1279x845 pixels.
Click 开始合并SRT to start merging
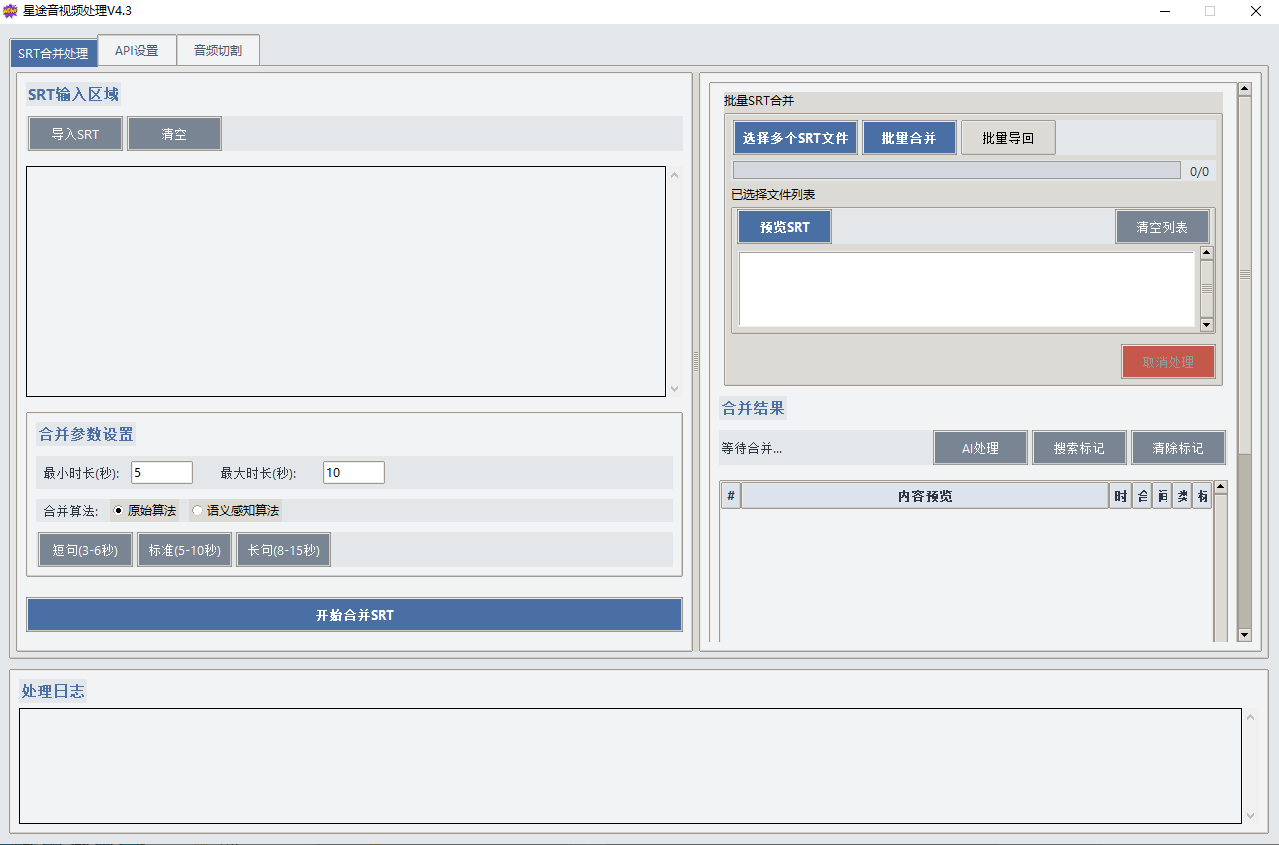tap(354, 615)
